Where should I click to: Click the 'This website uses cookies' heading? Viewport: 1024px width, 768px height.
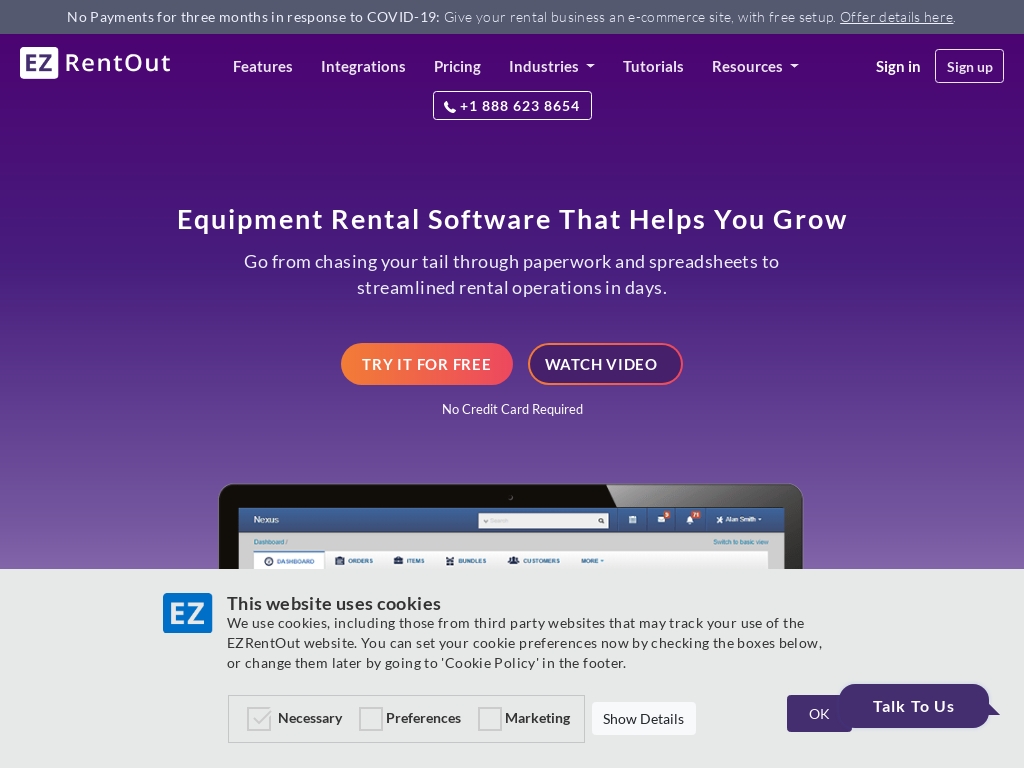[334, 603]
